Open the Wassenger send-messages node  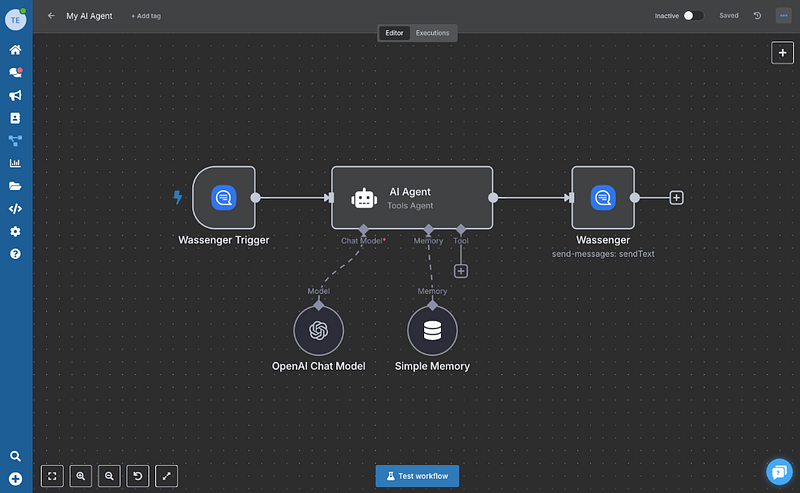tap(602, 198)
